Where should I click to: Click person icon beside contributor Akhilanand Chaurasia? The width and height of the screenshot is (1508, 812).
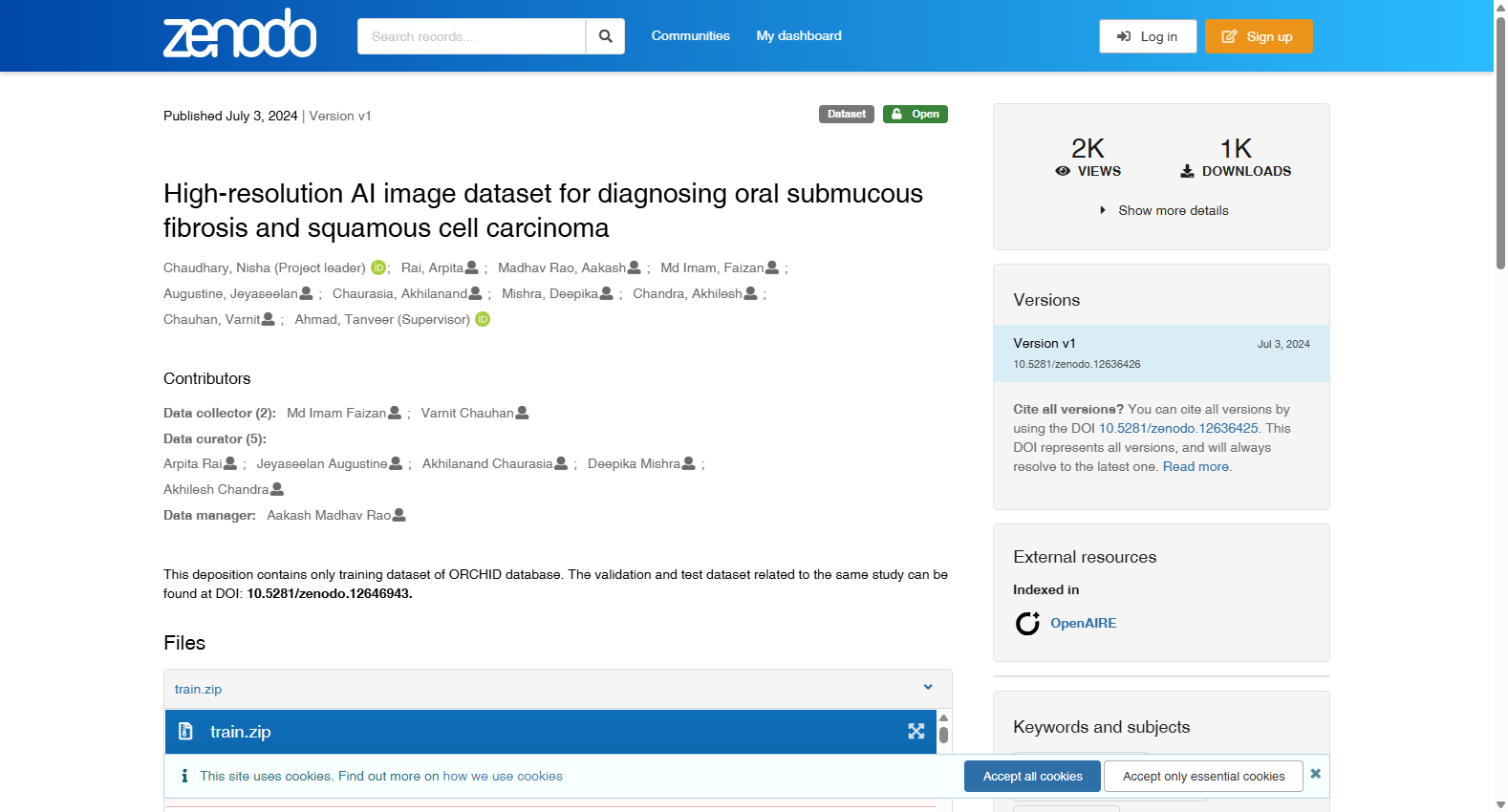(562, 463)
